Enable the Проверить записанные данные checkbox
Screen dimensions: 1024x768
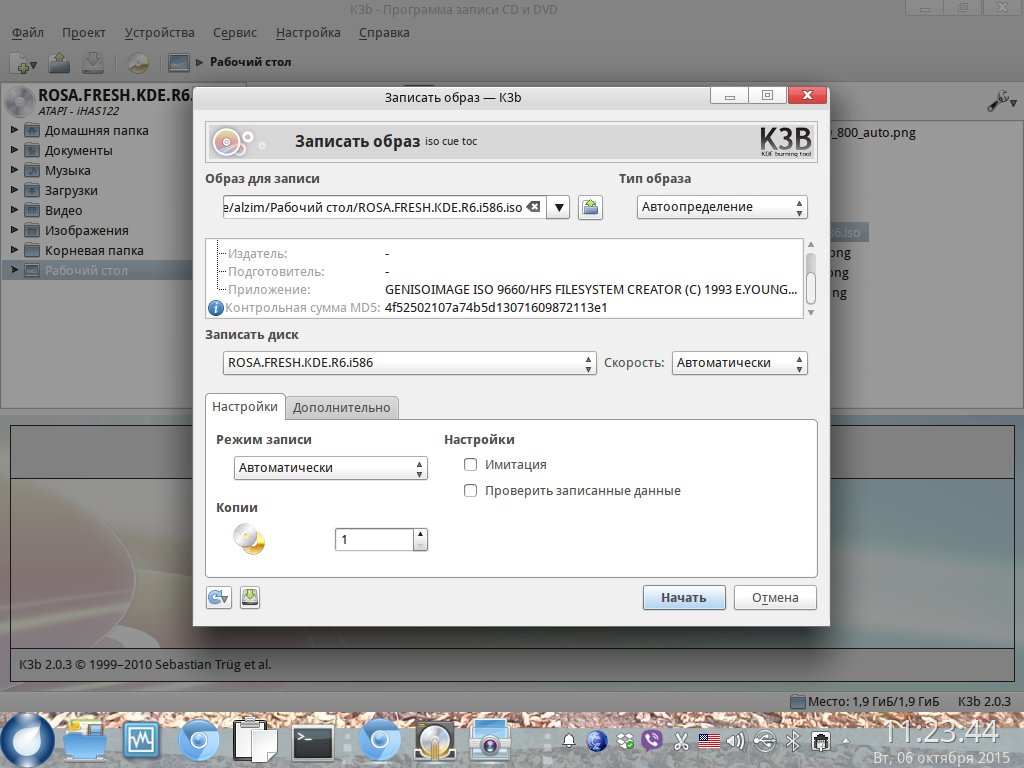(470, 490)
